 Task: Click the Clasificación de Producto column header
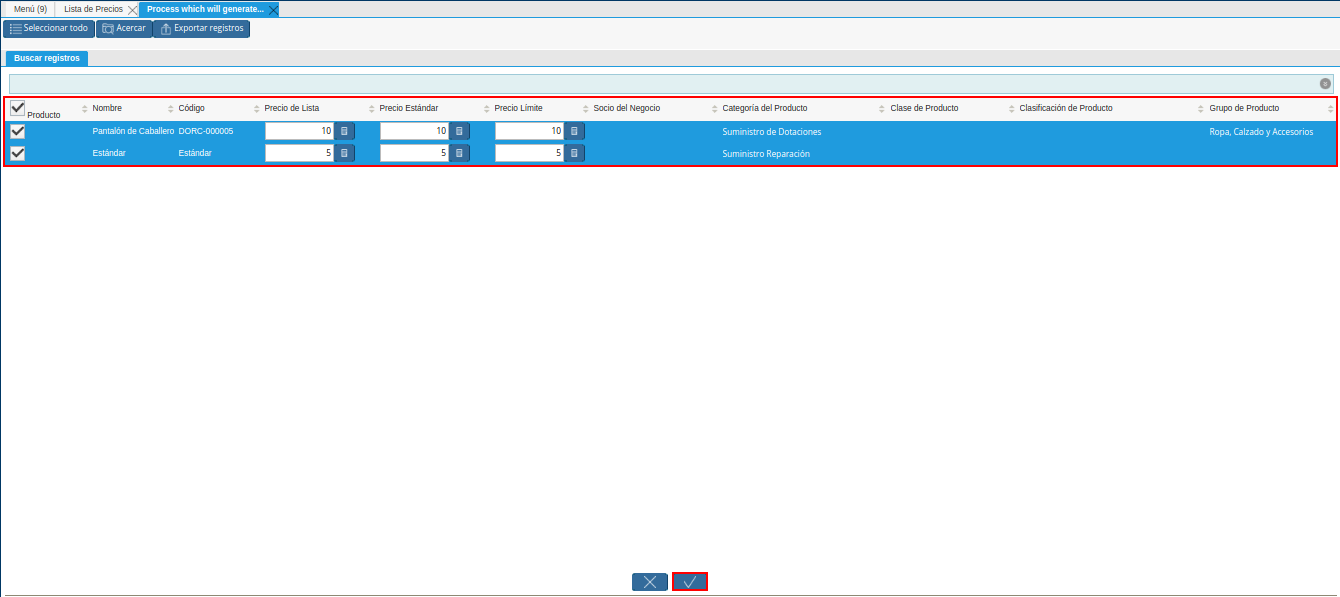1066,108
